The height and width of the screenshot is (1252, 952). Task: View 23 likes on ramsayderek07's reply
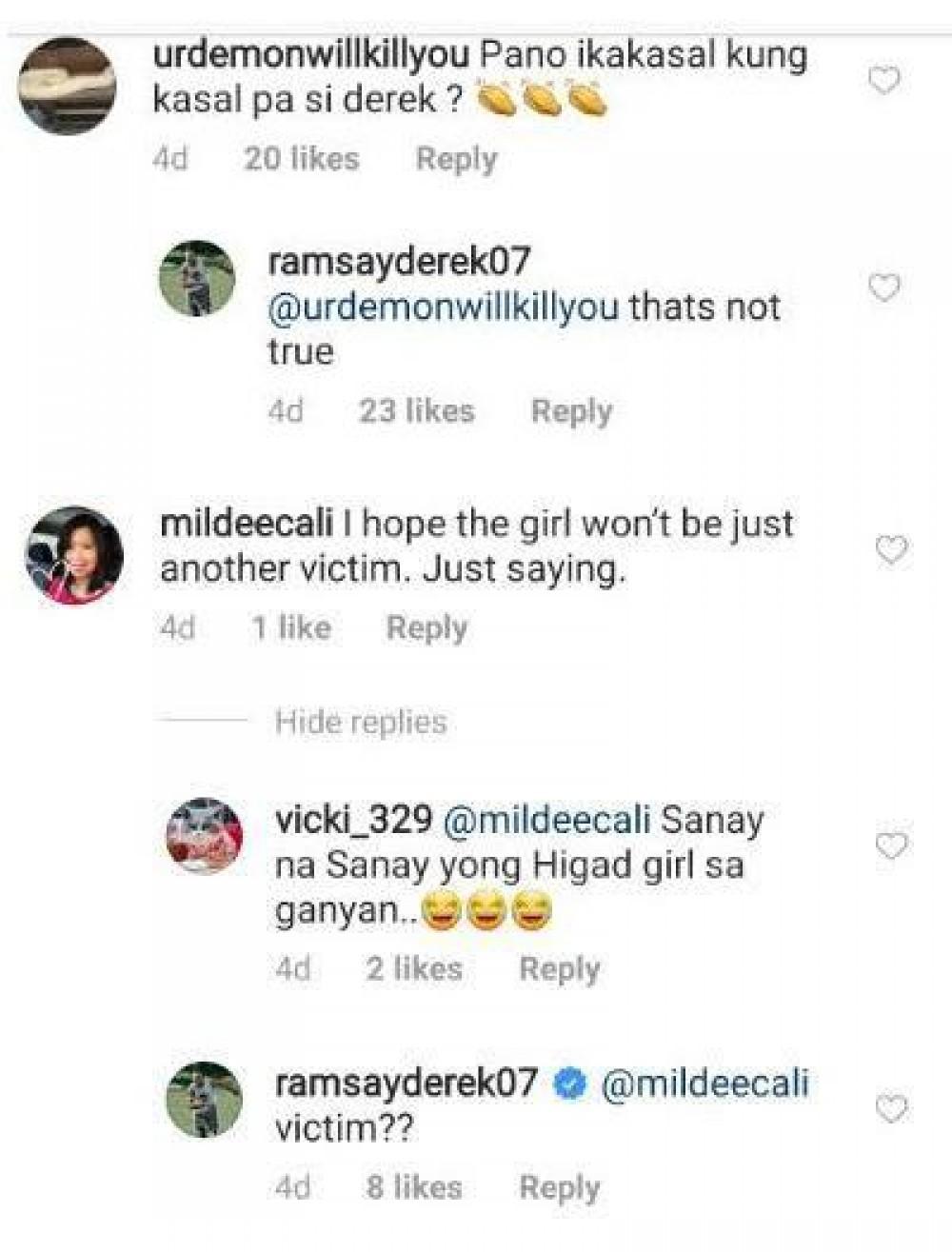(x=417, y=411)
